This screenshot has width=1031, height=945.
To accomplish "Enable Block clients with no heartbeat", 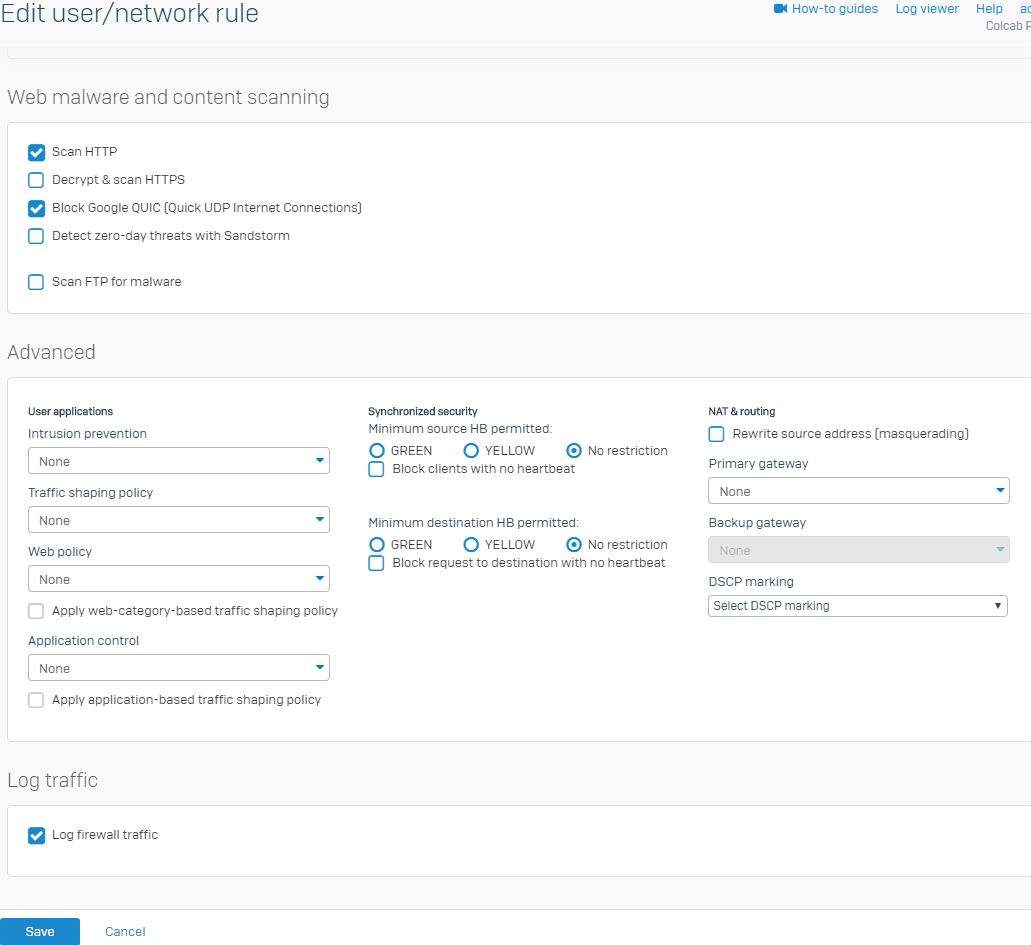I will (376, 469).
